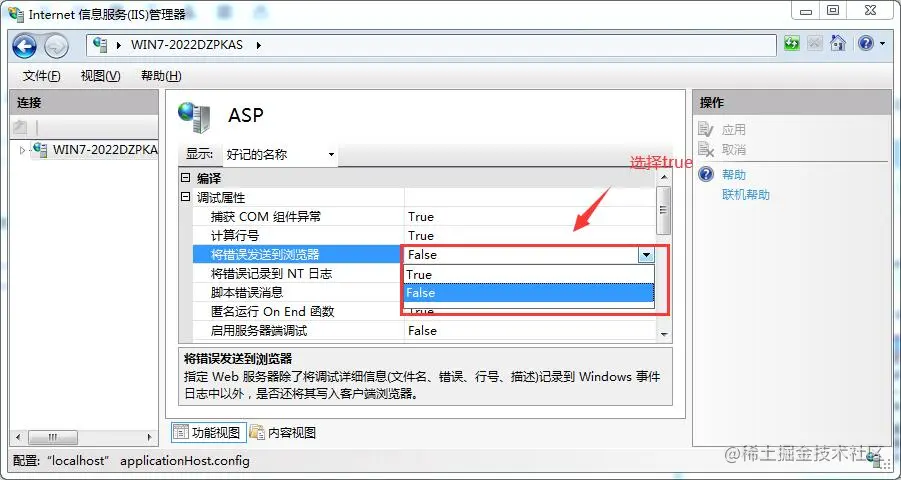Click status bar network icon at right
901x480 pixels.
tap(875, 458)
